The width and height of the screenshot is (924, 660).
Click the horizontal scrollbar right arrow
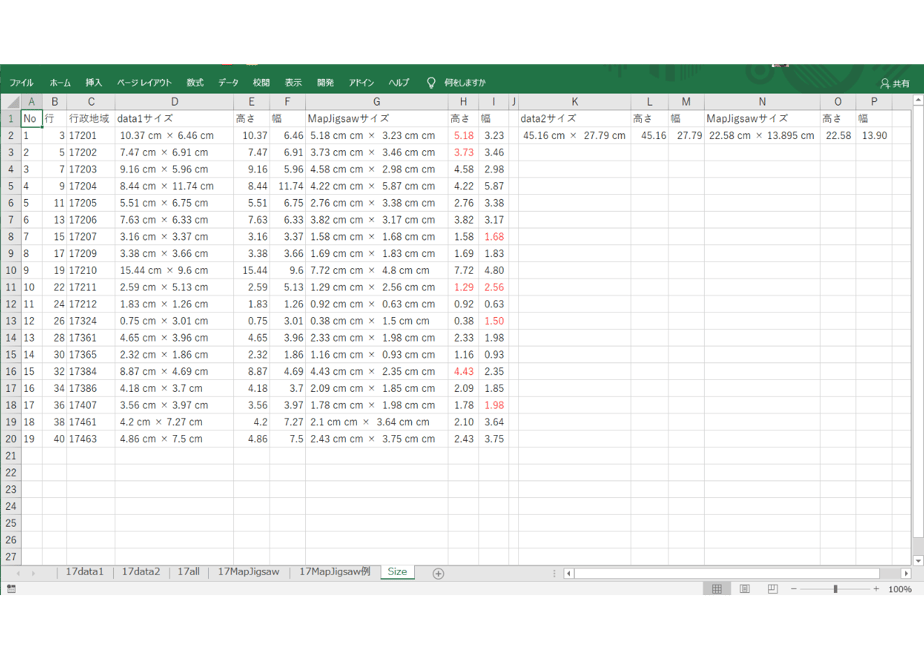point(906,573)
